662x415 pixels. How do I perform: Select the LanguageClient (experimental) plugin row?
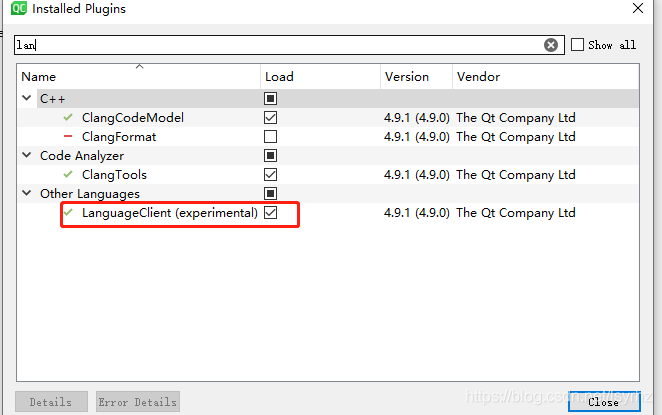[328, 212]
